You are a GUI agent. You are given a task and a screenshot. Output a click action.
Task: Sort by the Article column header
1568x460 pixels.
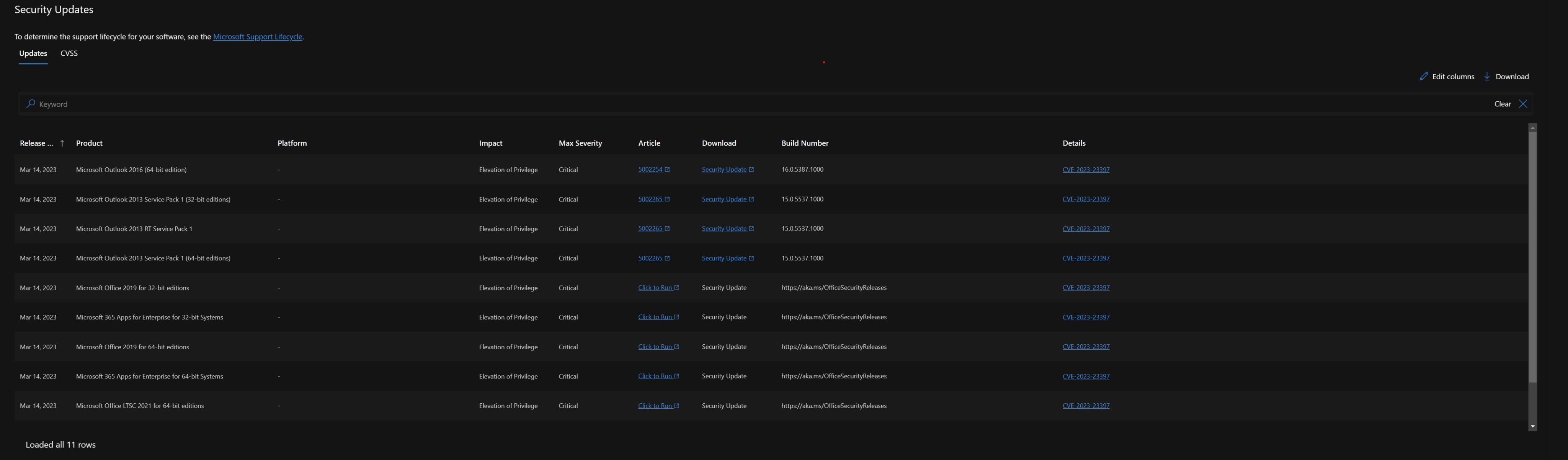(x=649, y=144)
